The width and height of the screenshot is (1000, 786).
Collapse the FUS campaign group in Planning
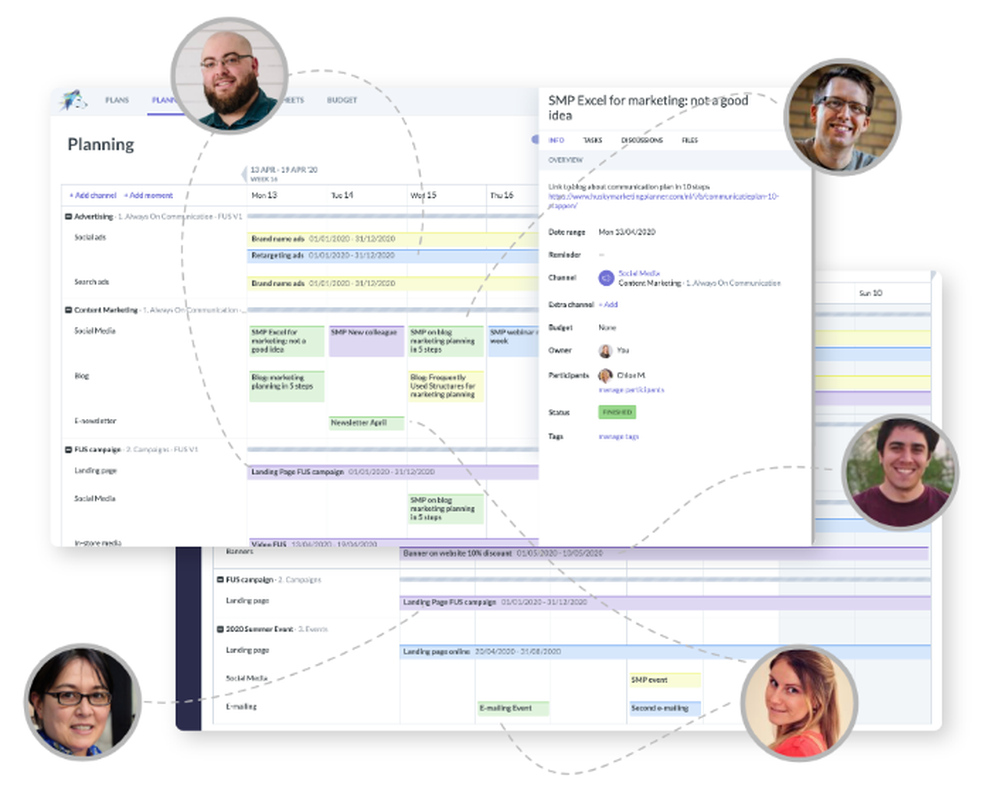coord(68,450)
